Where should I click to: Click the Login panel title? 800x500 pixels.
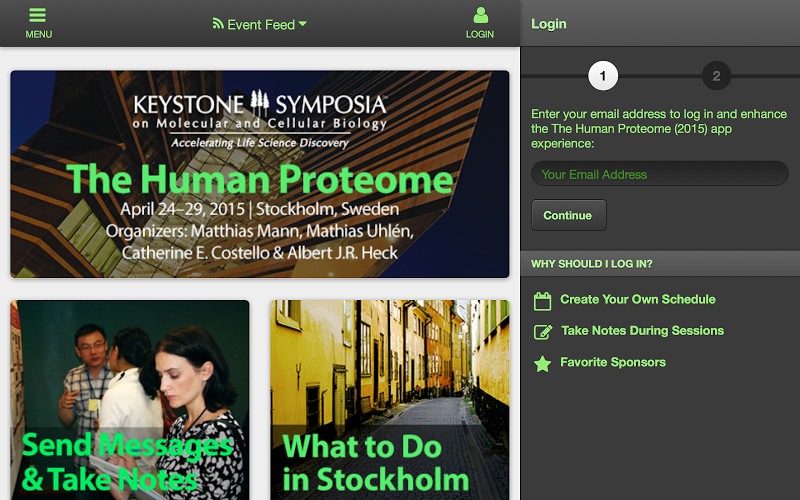click(x=548, y=24)
